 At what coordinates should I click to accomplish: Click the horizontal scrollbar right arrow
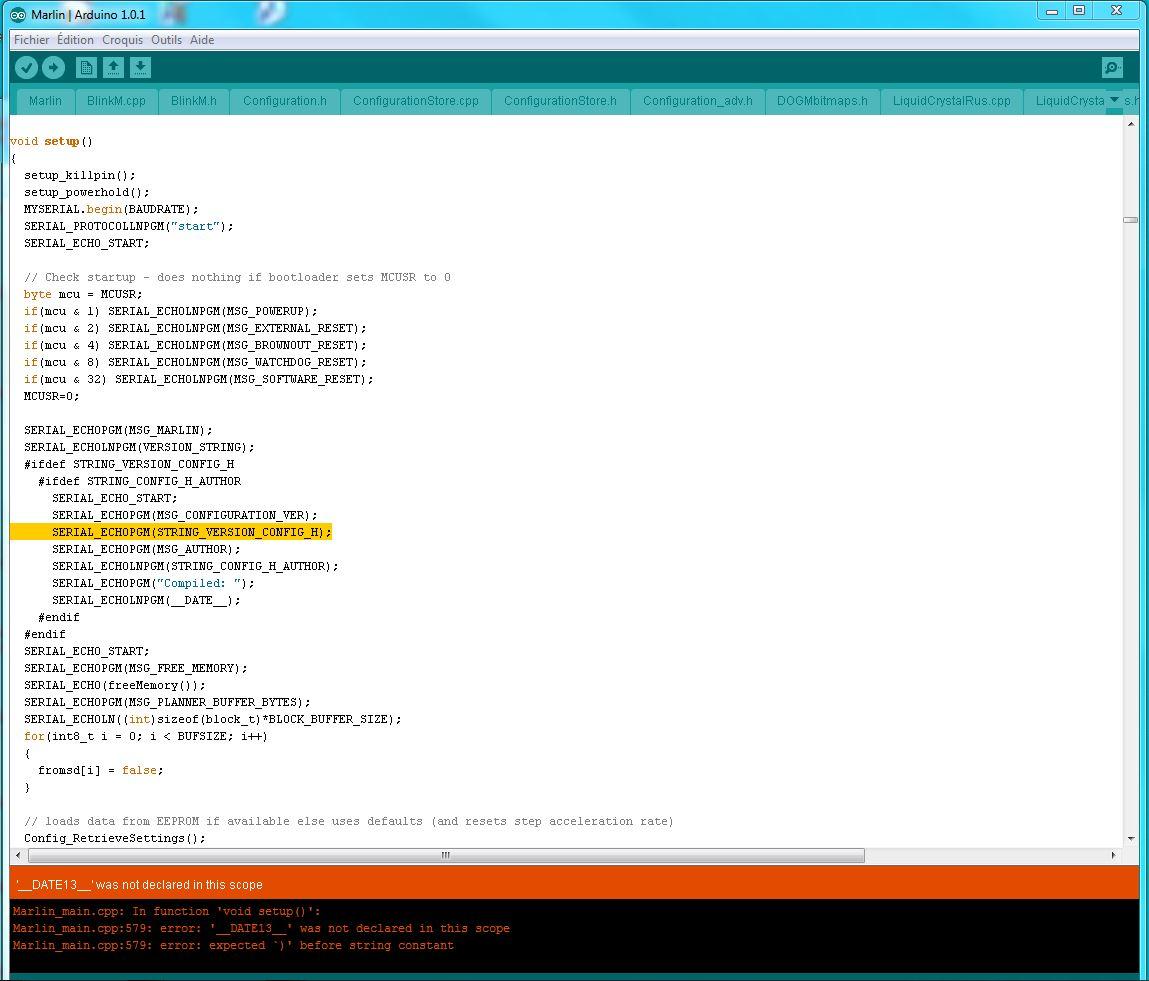pyautogui.click(x=1113, y=855)
